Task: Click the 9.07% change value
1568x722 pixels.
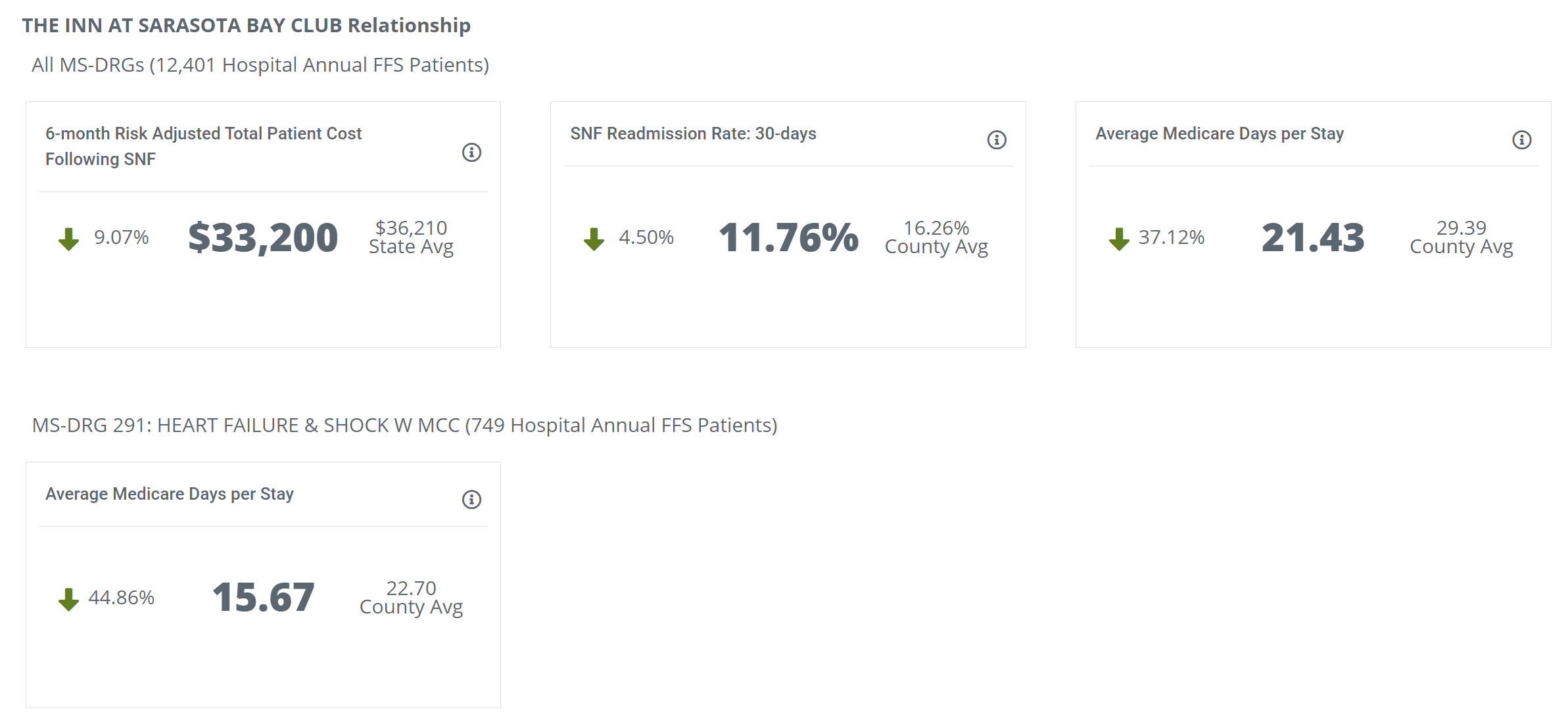Action: pos(122,237)
